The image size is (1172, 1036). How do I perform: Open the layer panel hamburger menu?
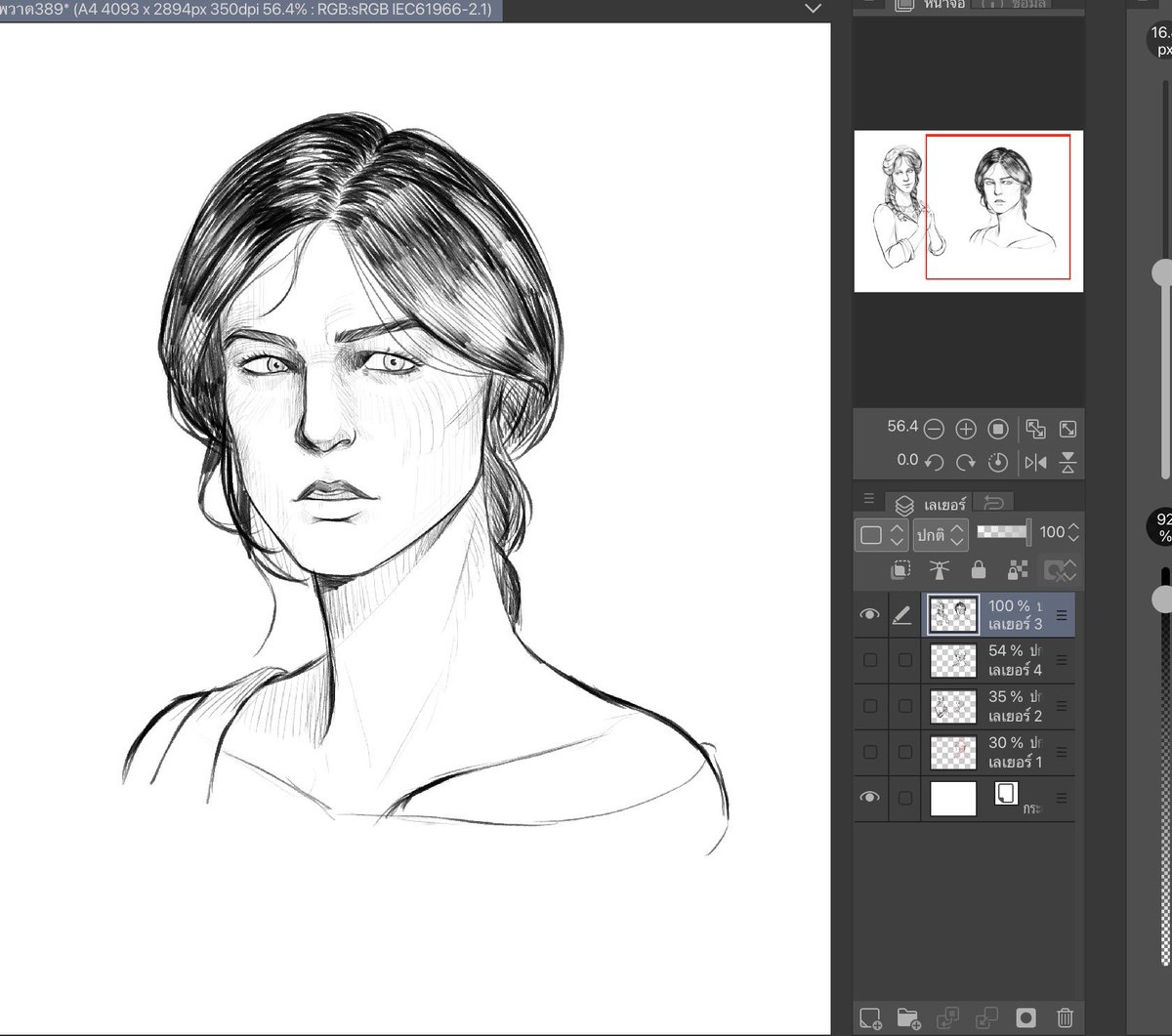click(869, 499)
